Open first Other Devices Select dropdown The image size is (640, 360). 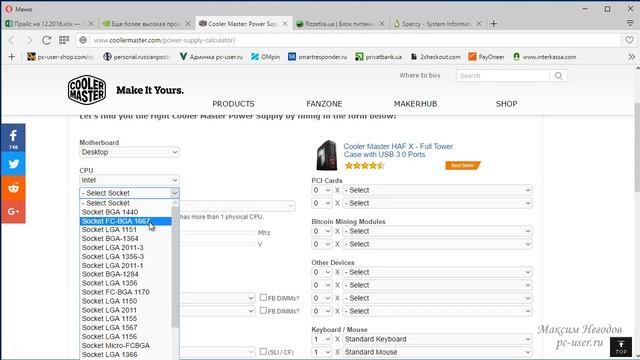click(437, 272)
